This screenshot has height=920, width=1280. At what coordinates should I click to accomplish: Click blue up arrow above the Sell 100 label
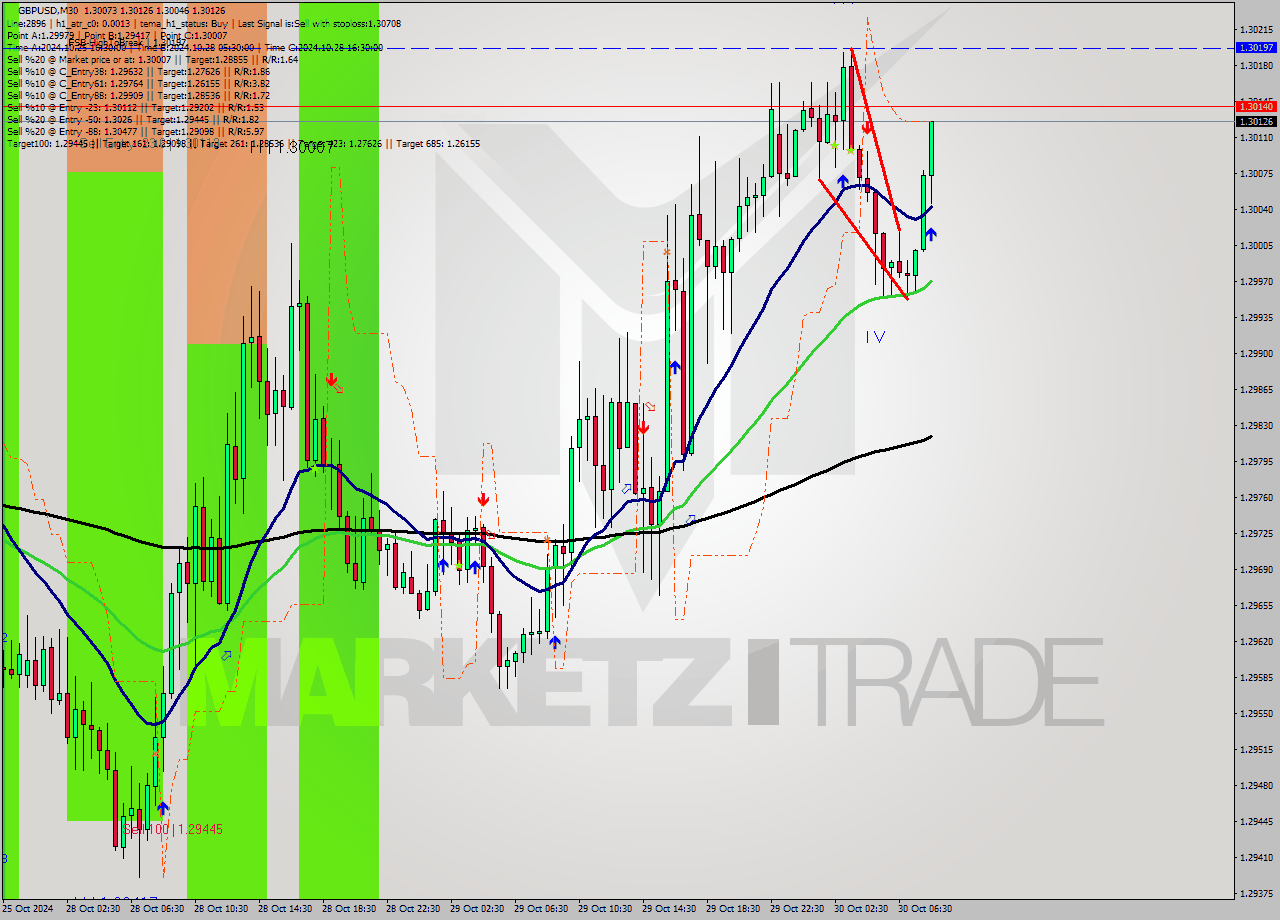(163, 808)
